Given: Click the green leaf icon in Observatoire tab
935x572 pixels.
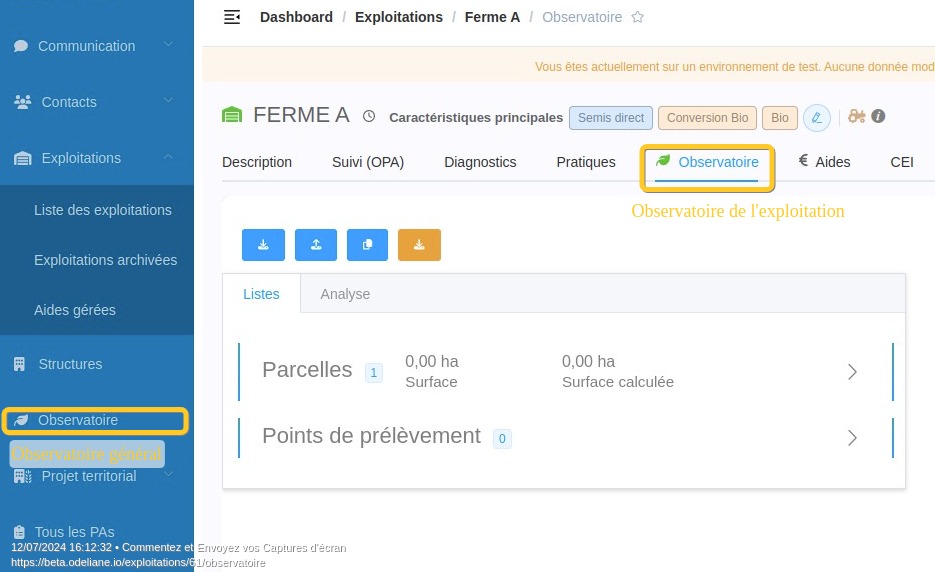Looking at the screenshot, I should click(x=662, y=160).
